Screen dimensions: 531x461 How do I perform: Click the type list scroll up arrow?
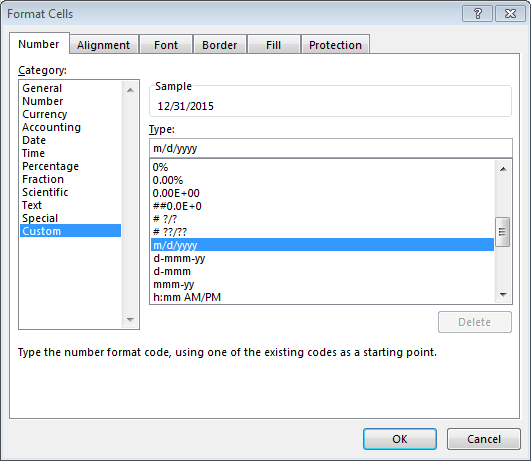[503, 169]
